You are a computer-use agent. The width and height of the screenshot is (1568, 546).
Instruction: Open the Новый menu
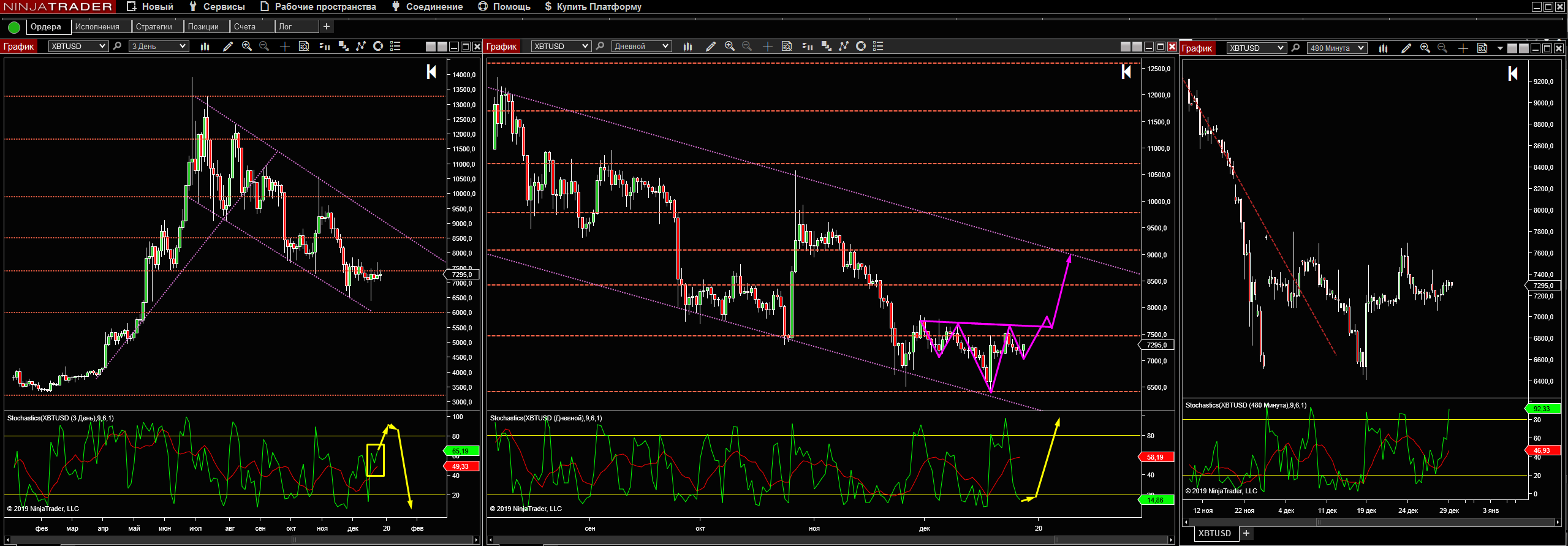pyautogui.click(x=150, y=7)
